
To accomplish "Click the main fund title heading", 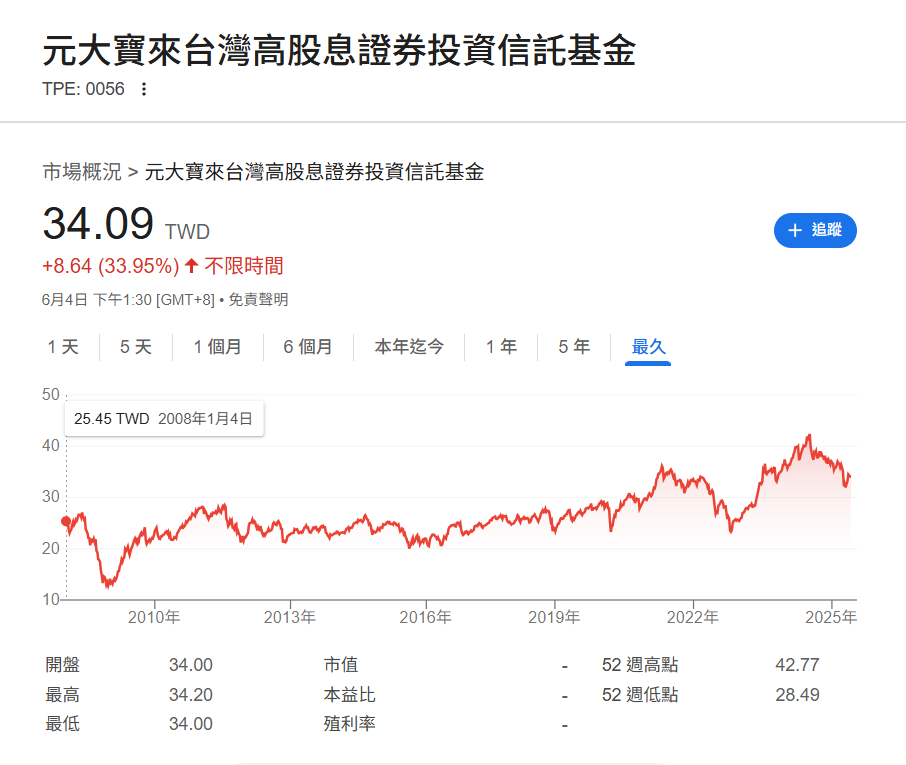I will click(x=339, y=50).
